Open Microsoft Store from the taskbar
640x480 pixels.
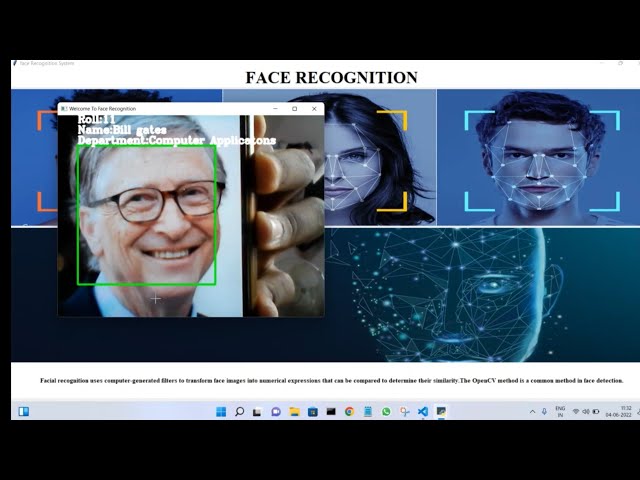click(313, 412)
